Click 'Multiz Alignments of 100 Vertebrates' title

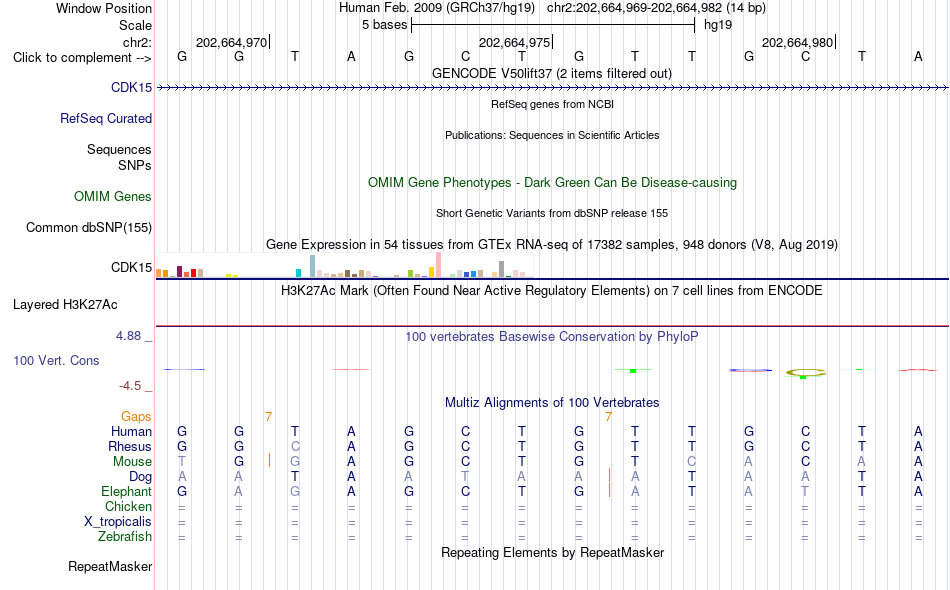pos(552,403)
